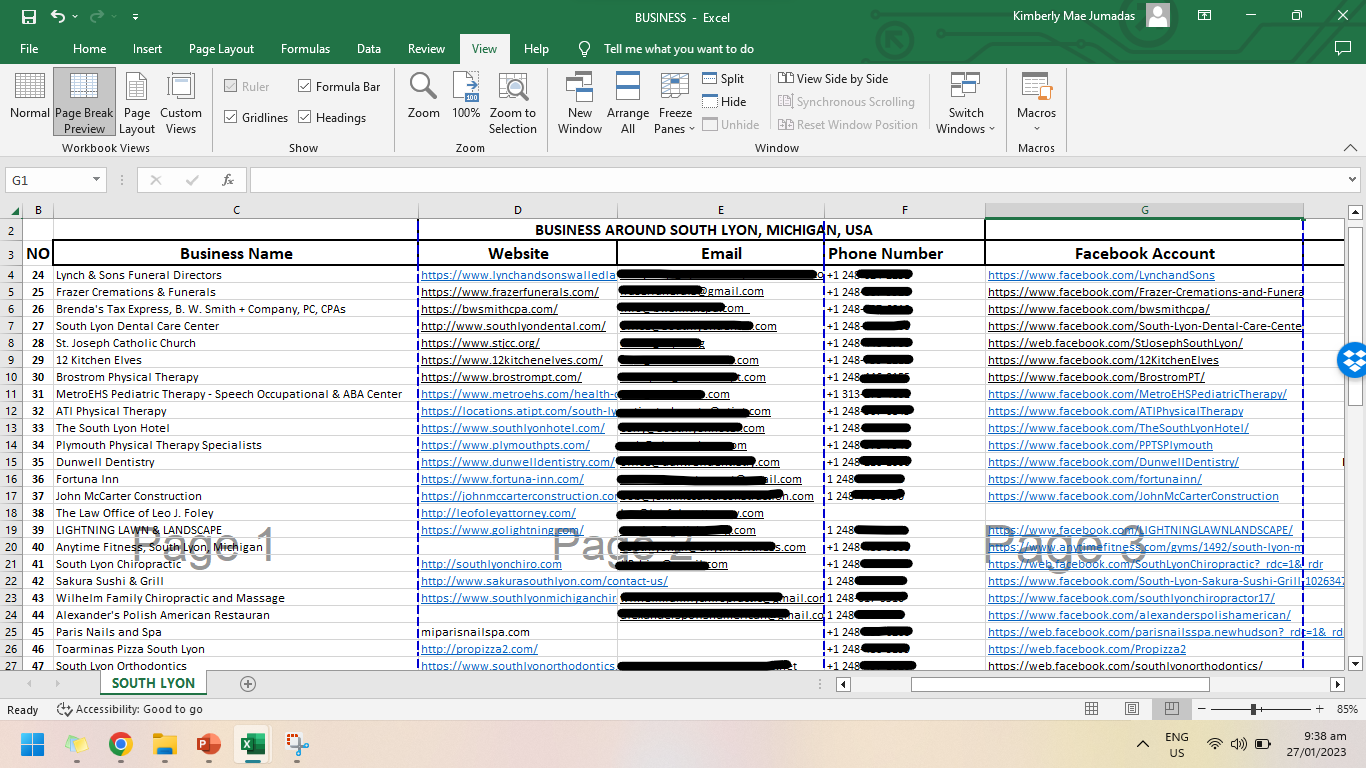The height and width of the screenshot is (768, 1366).
Task: Open Freeze Panes dropdown
Action: (675, 103)
